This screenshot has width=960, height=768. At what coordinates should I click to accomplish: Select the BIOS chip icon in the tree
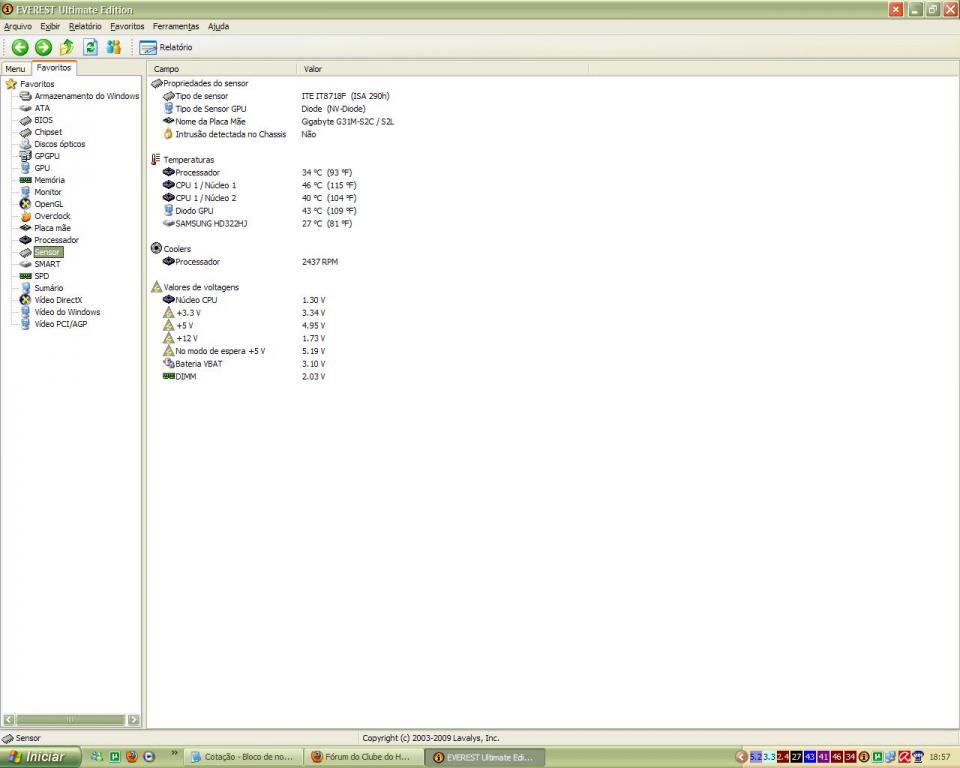coord(25,120)
